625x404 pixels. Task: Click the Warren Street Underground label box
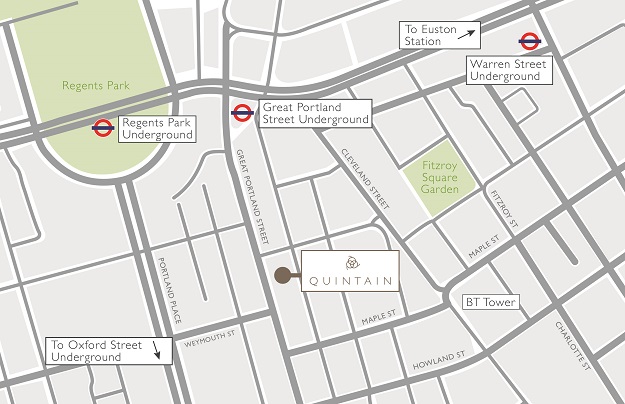tap(509, 70)
